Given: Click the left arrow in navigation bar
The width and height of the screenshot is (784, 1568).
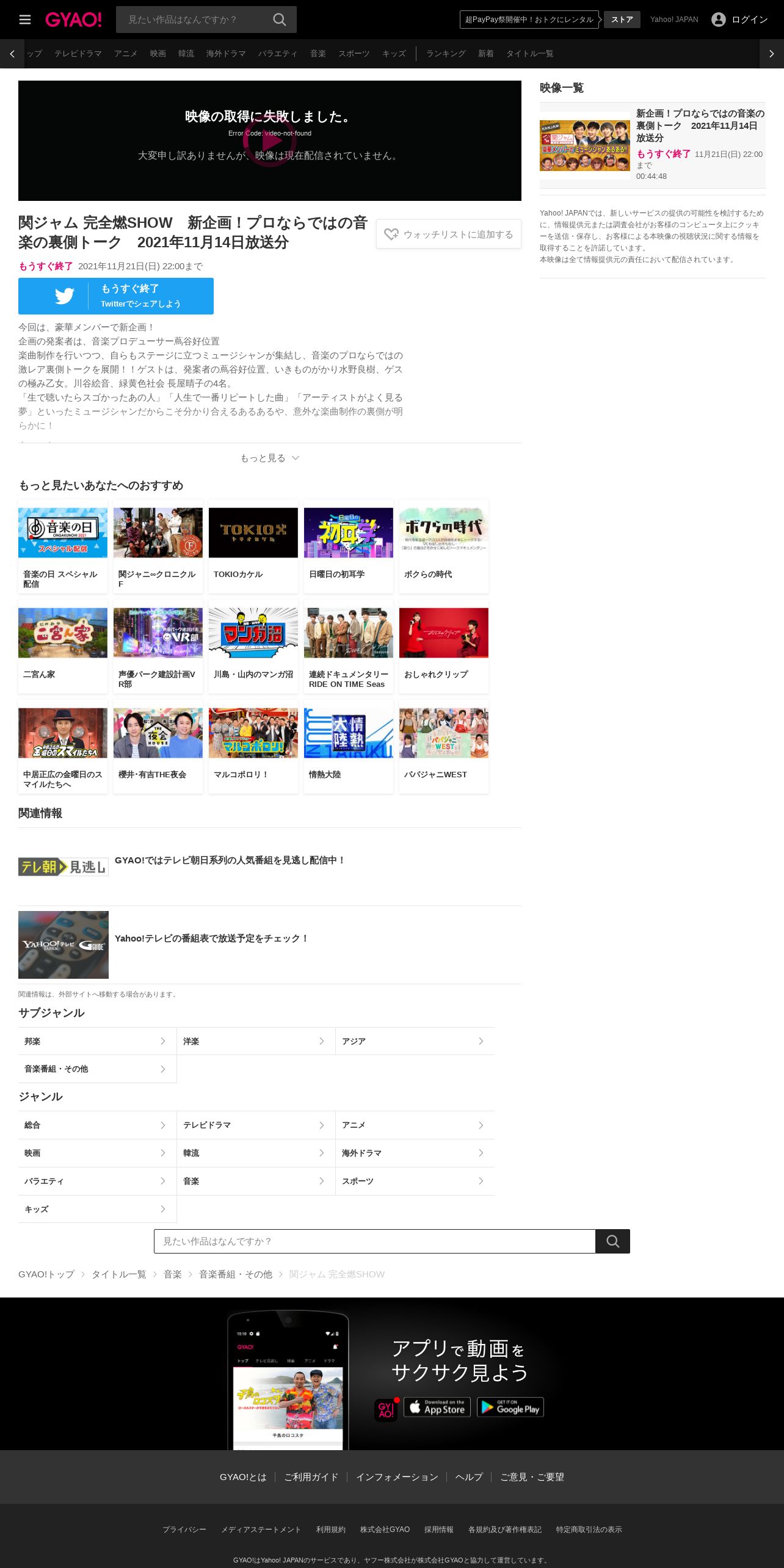Looking at the screenshot, I should point(12,54).
